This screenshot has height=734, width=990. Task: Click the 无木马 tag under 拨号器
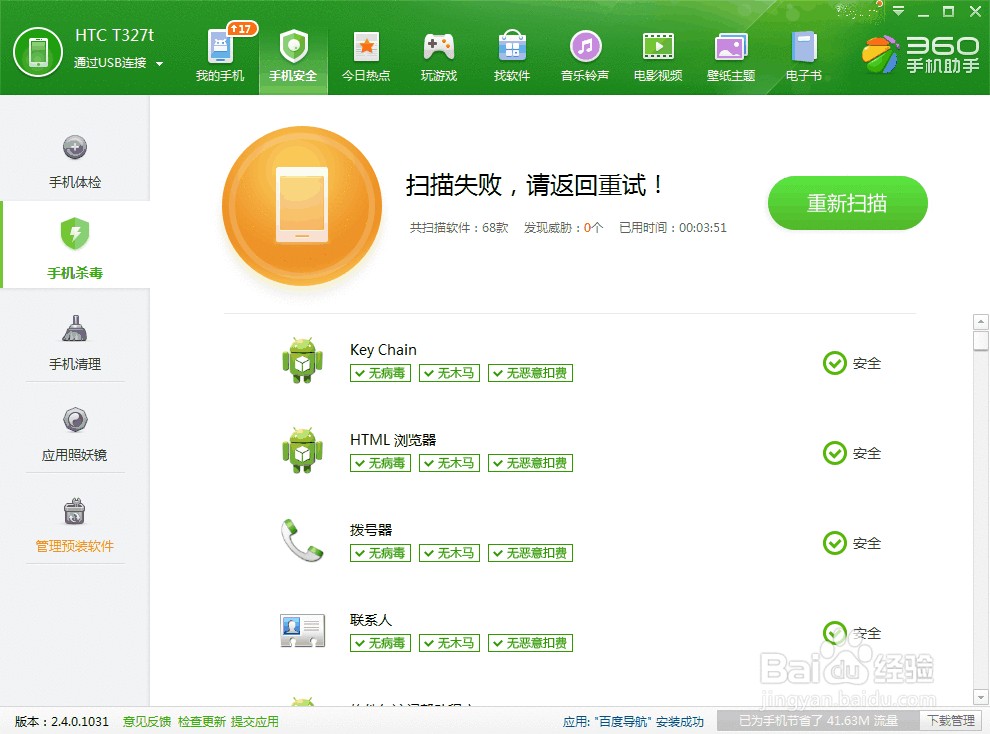point(450,553)
